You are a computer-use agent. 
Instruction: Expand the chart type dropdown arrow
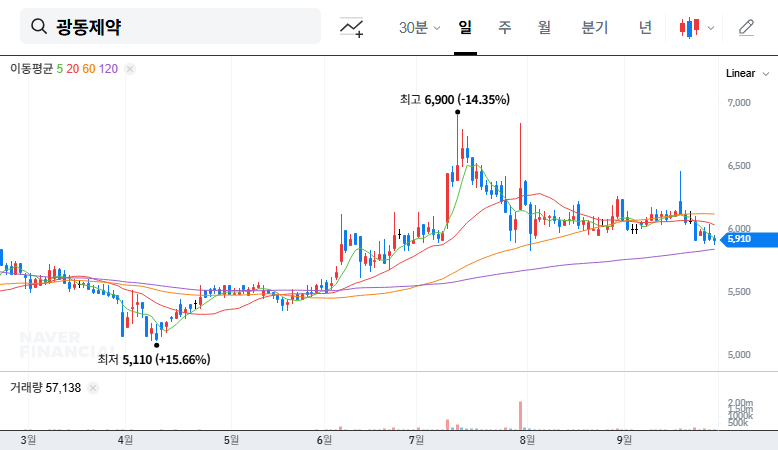click(x=711, y=28)
